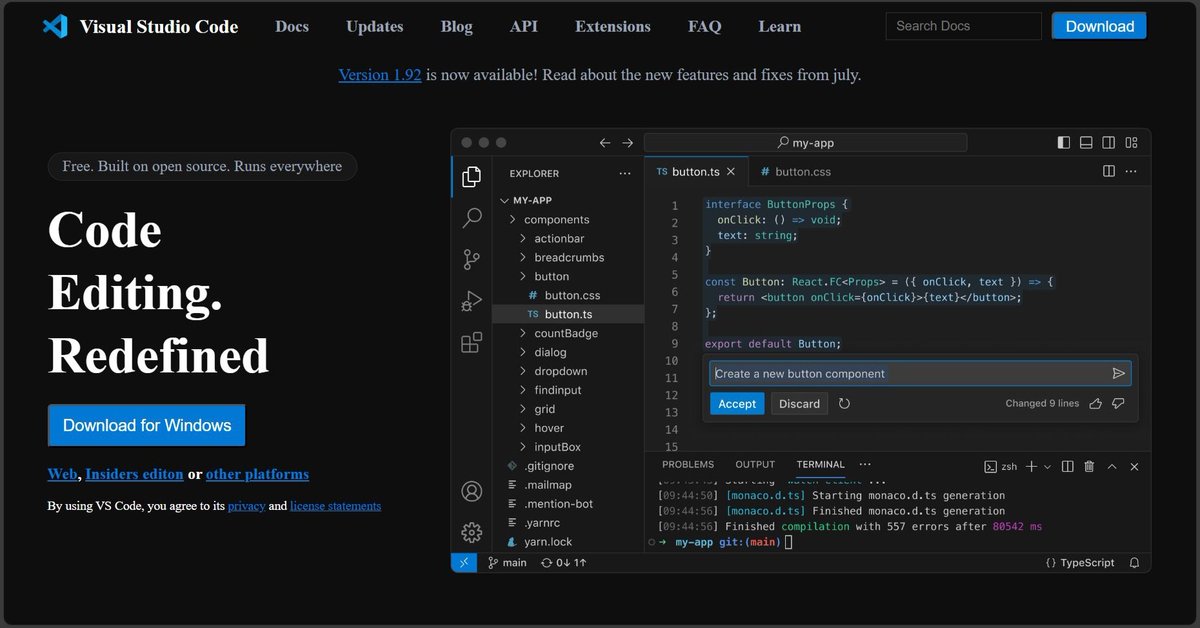Toggle bottom panel visibility
Viewport: 1200px width, 628px height.
(x=1086, y=143)
